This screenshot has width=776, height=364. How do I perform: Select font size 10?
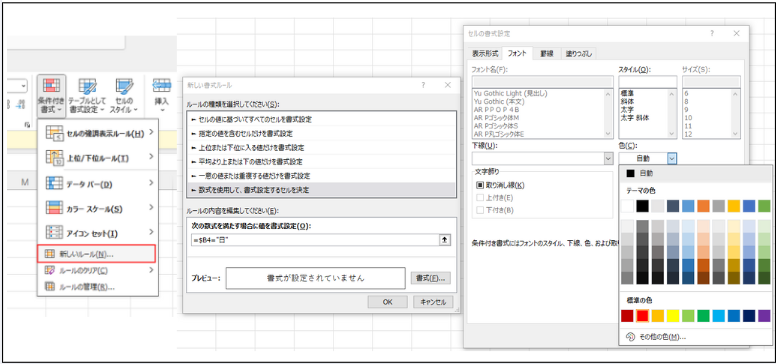click(687, 118)
